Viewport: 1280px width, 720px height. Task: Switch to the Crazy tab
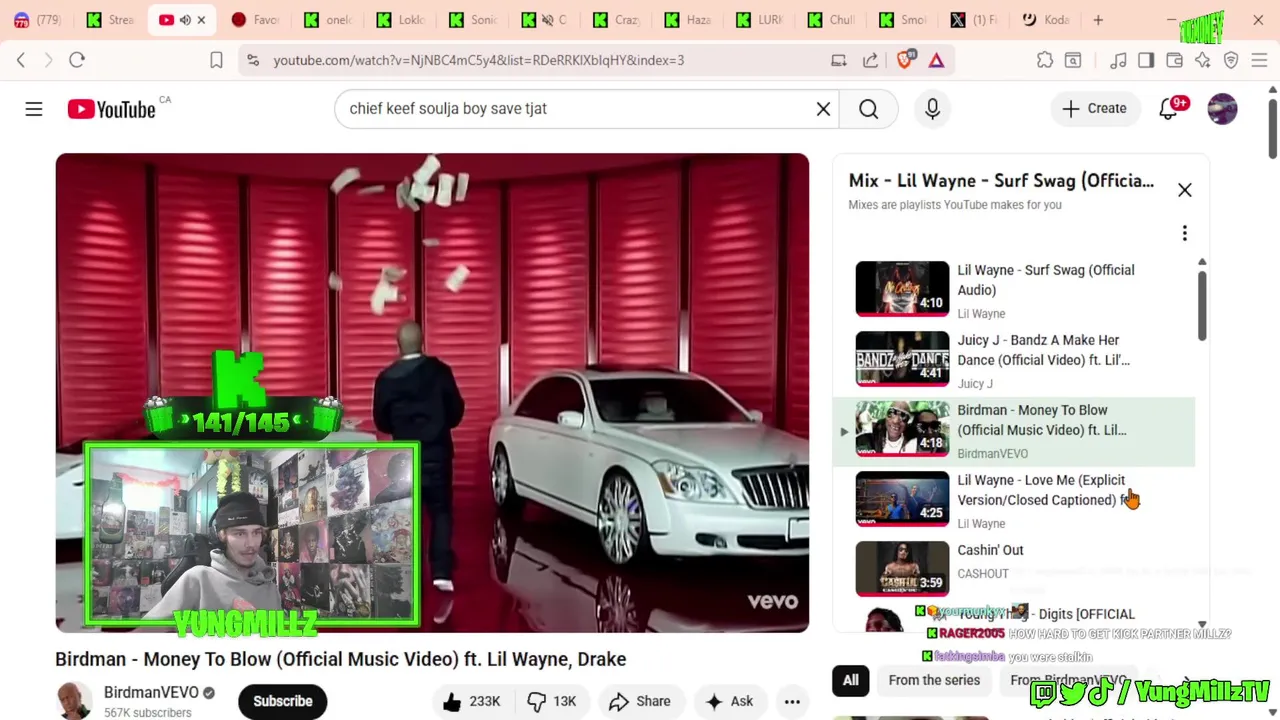(618, 20)
